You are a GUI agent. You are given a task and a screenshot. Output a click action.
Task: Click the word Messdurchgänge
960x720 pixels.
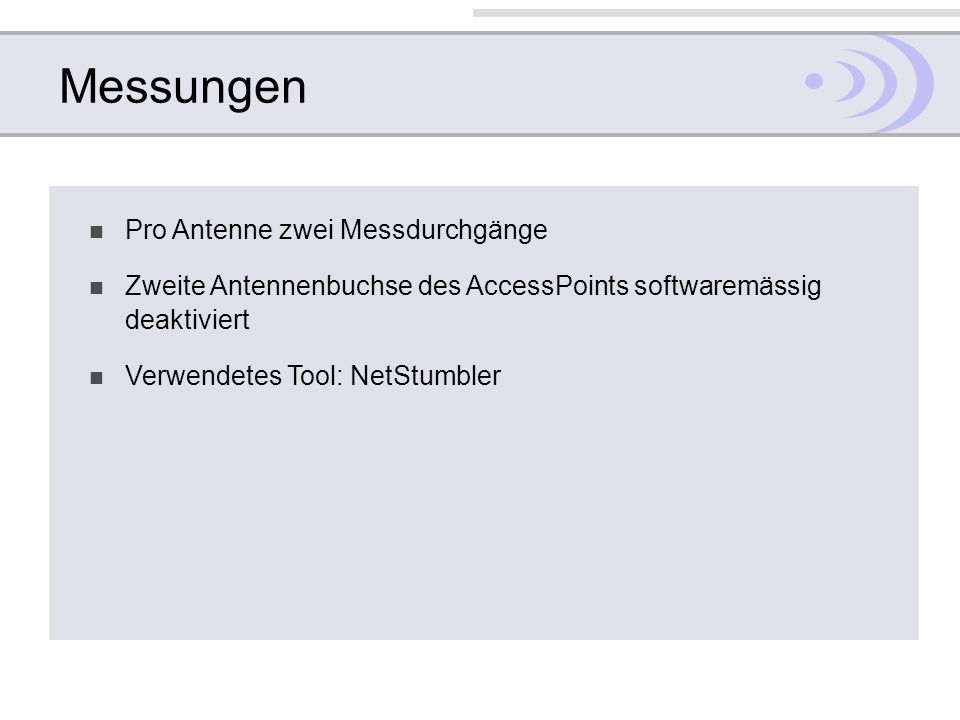click(x=444, y=231)
